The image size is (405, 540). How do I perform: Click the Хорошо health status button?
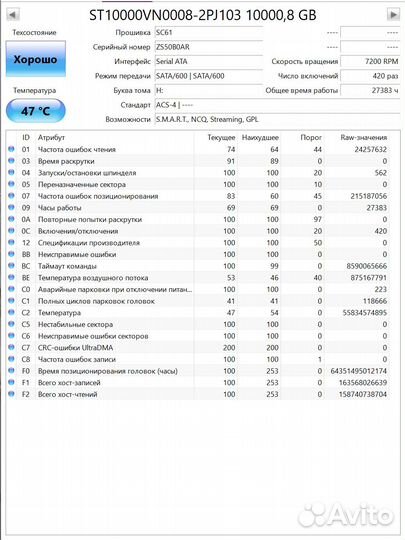(x=35, y=59)
